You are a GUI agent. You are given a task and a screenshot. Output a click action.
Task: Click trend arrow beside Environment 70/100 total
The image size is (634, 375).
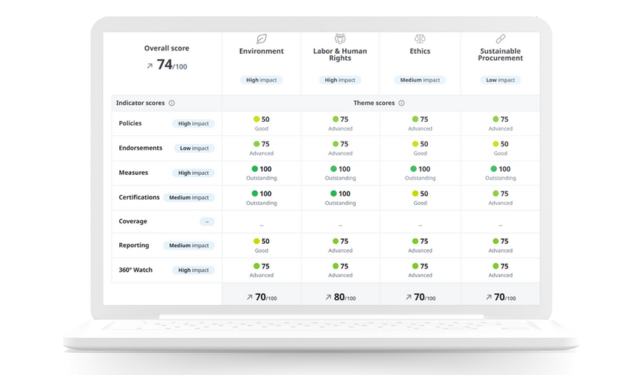pyautogui.click(x=249, y=297)
